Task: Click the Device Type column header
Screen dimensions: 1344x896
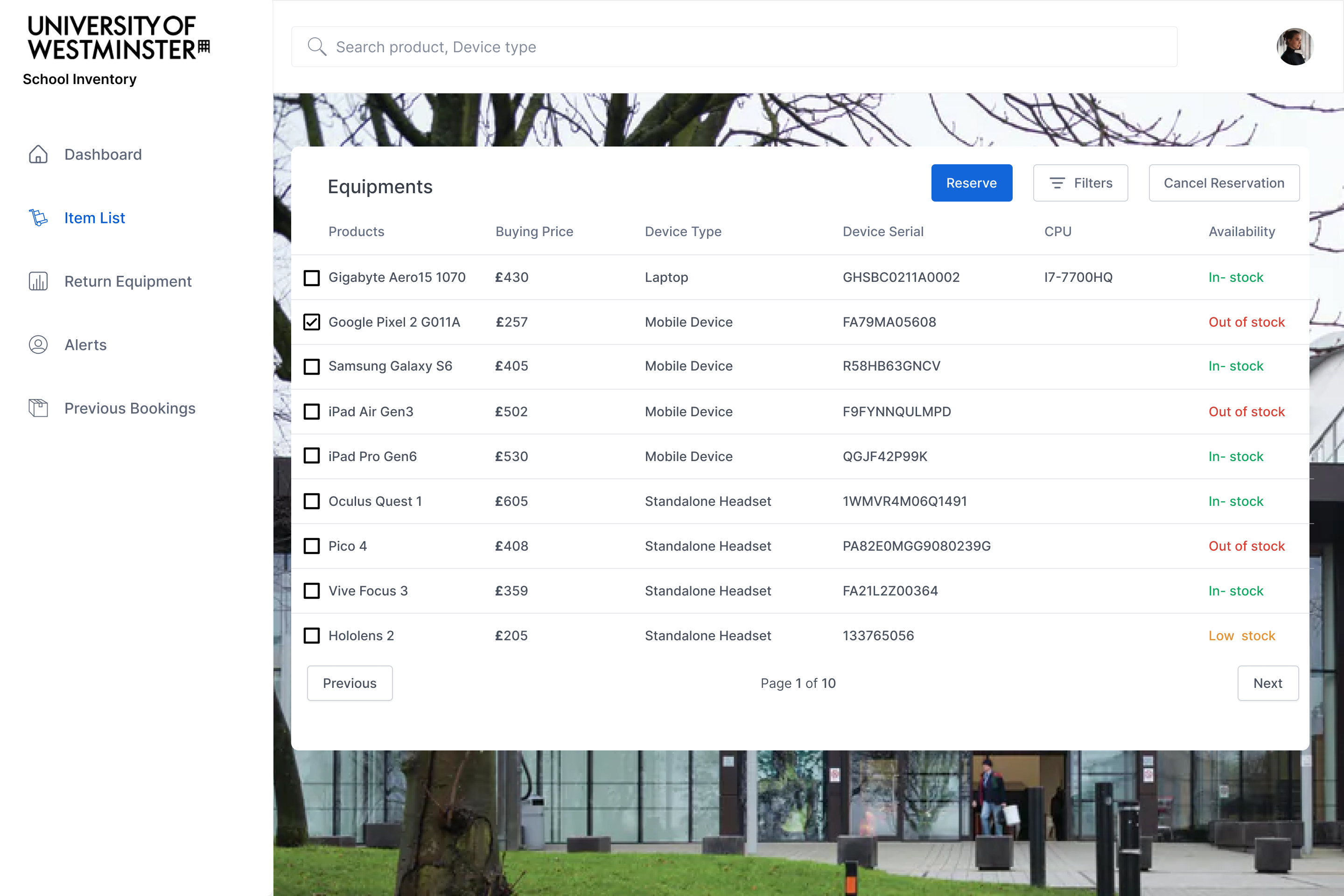Action: point(683,231)
